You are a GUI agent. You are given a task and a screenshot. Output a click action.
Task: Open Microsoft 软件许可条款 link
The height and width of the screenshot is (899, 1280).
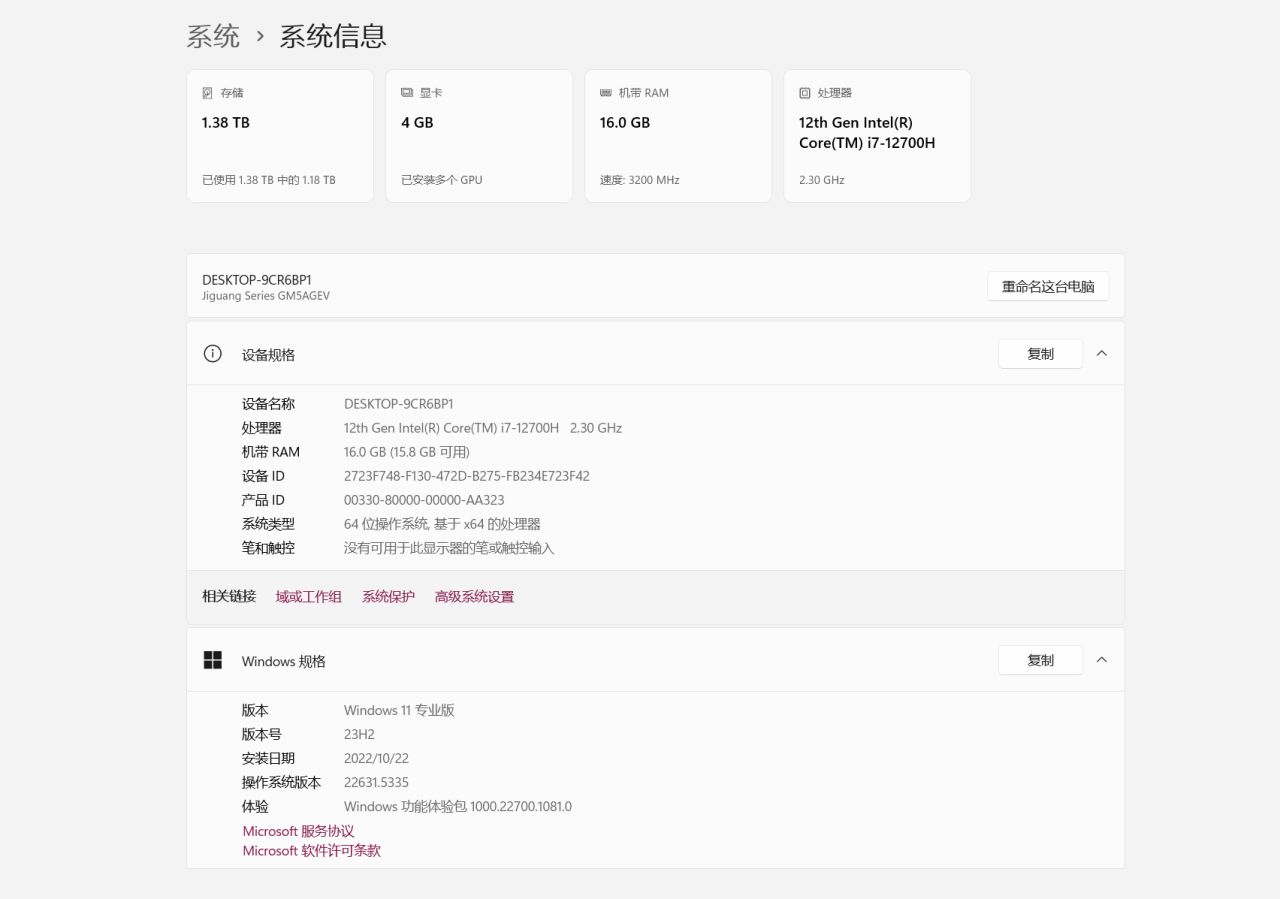tap(311, 851)
